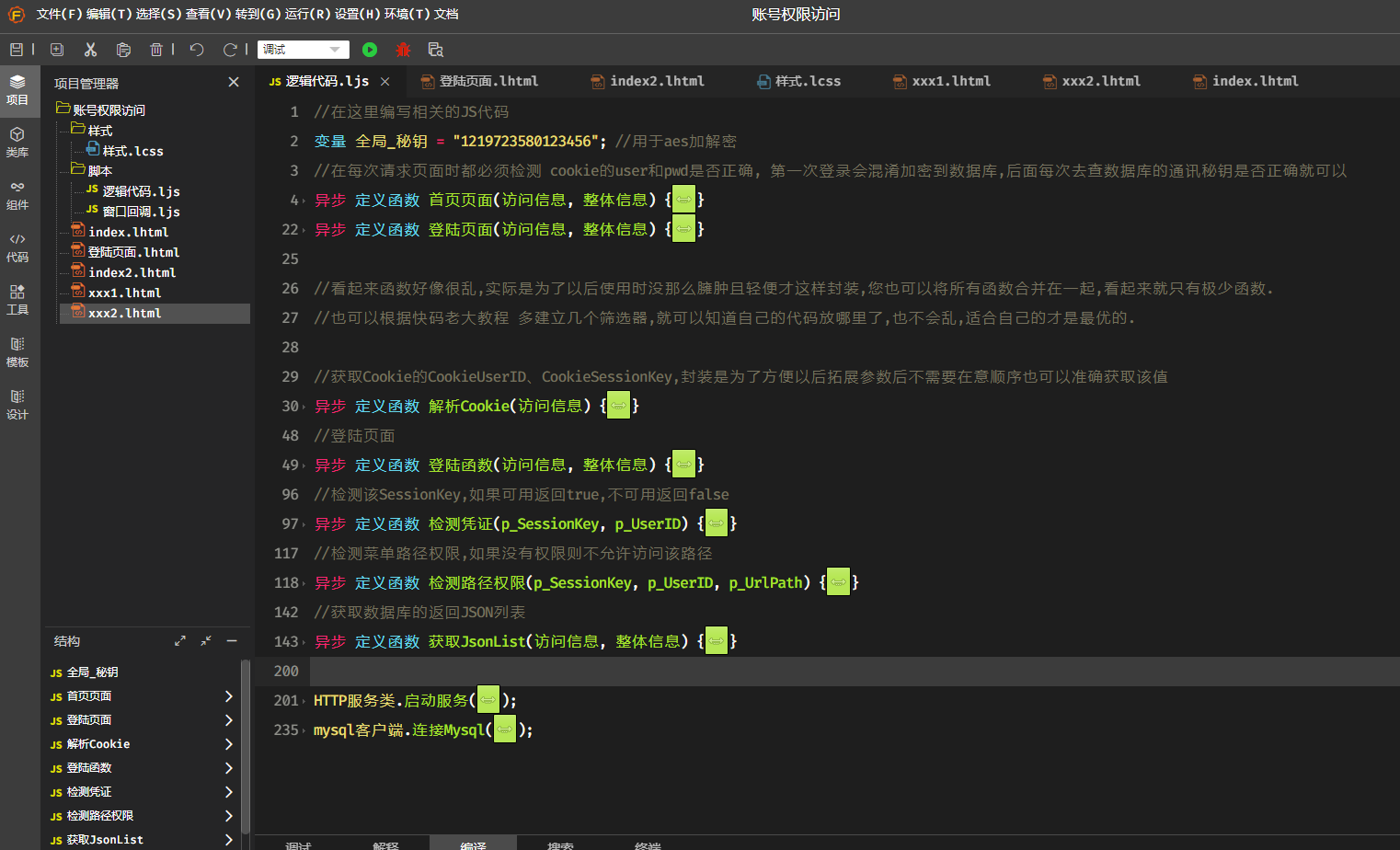Open the 运行(R) menu
The height and width of the screenshot is (850, 1400).
[307, 15]
